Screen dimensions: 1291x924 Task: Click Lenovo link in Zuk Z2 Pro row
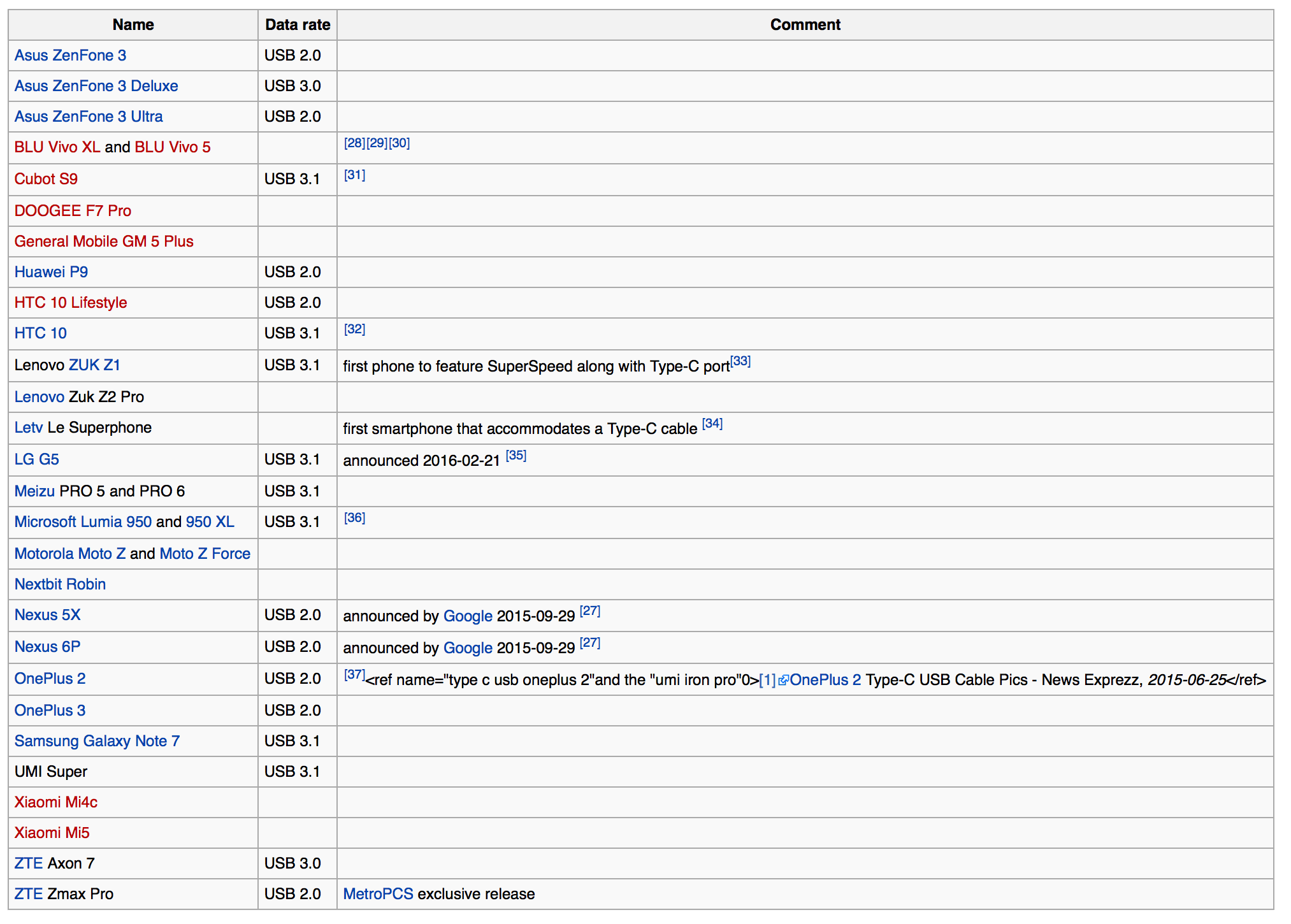[x=40, y=397]
